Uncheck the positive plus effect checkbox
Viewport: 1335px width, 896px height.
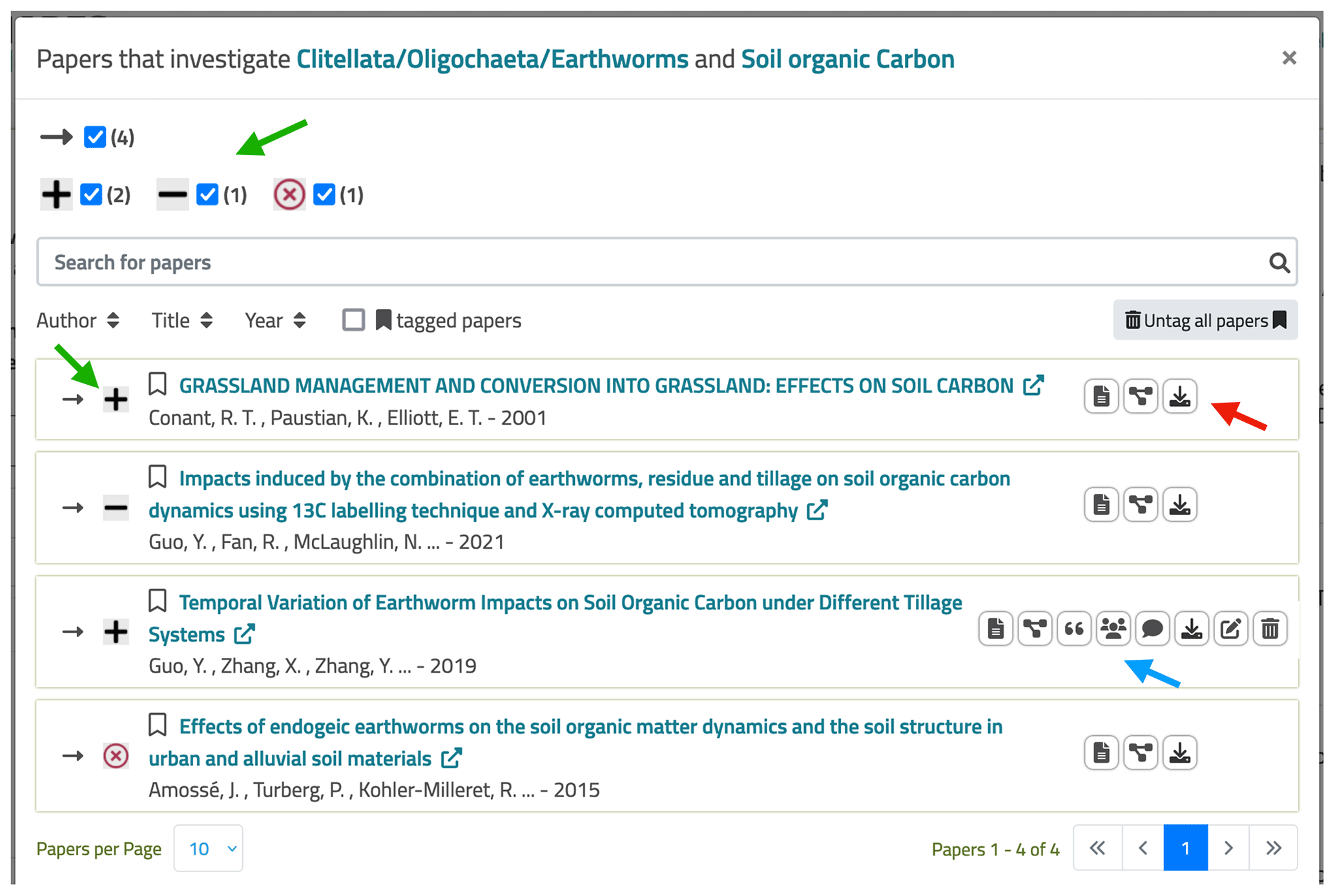[92, 194]
